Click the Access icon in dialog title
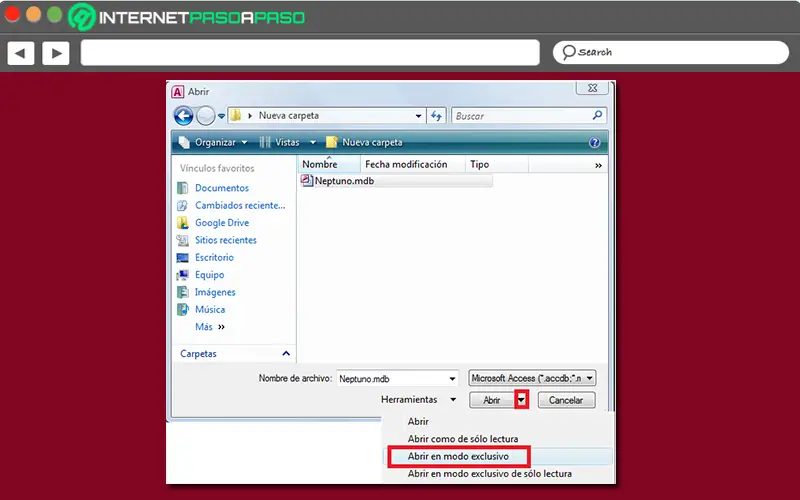This screenshot has height=500, width=800. [177, 92]
